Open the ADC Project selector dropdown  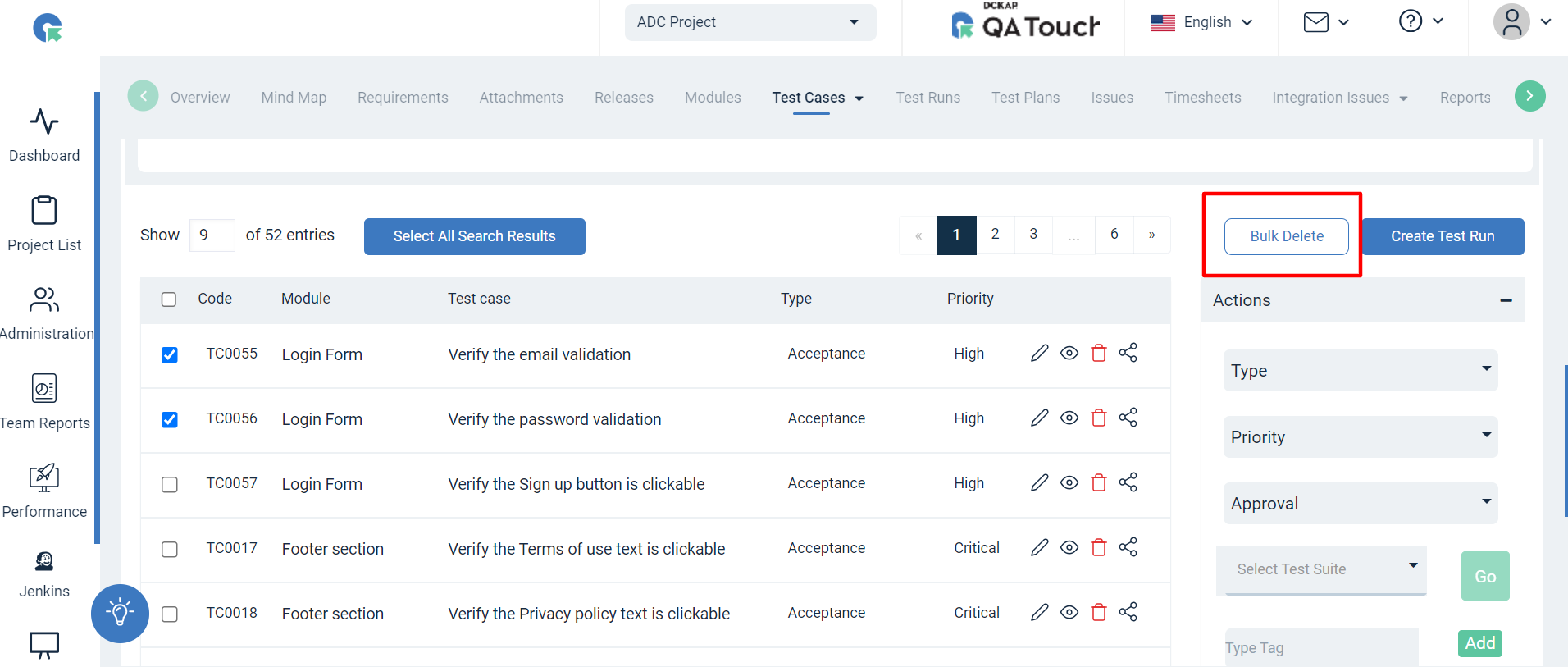pos(750,22)
